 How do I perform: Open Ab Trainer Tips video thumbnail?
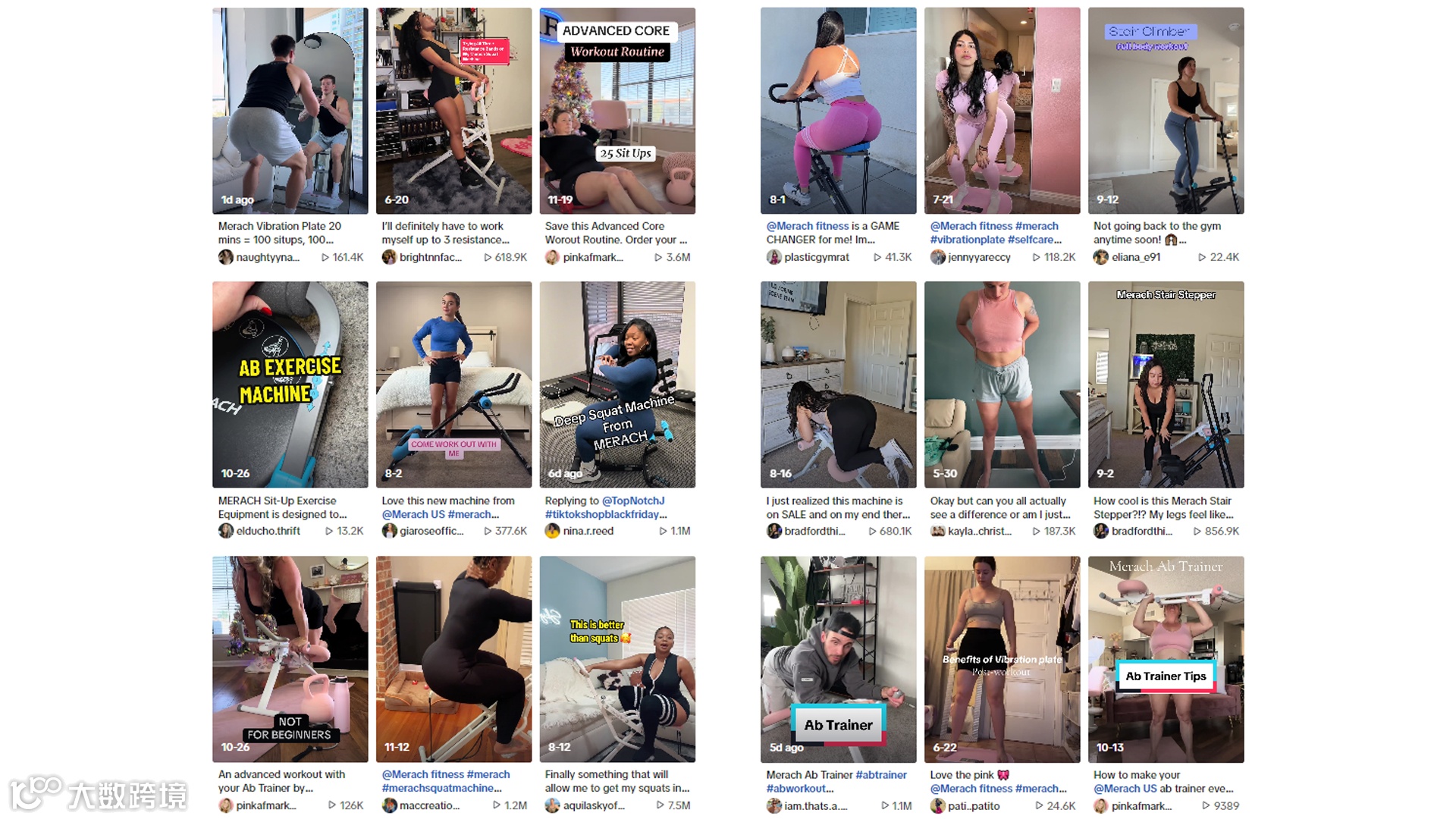tap(1166, 659)
